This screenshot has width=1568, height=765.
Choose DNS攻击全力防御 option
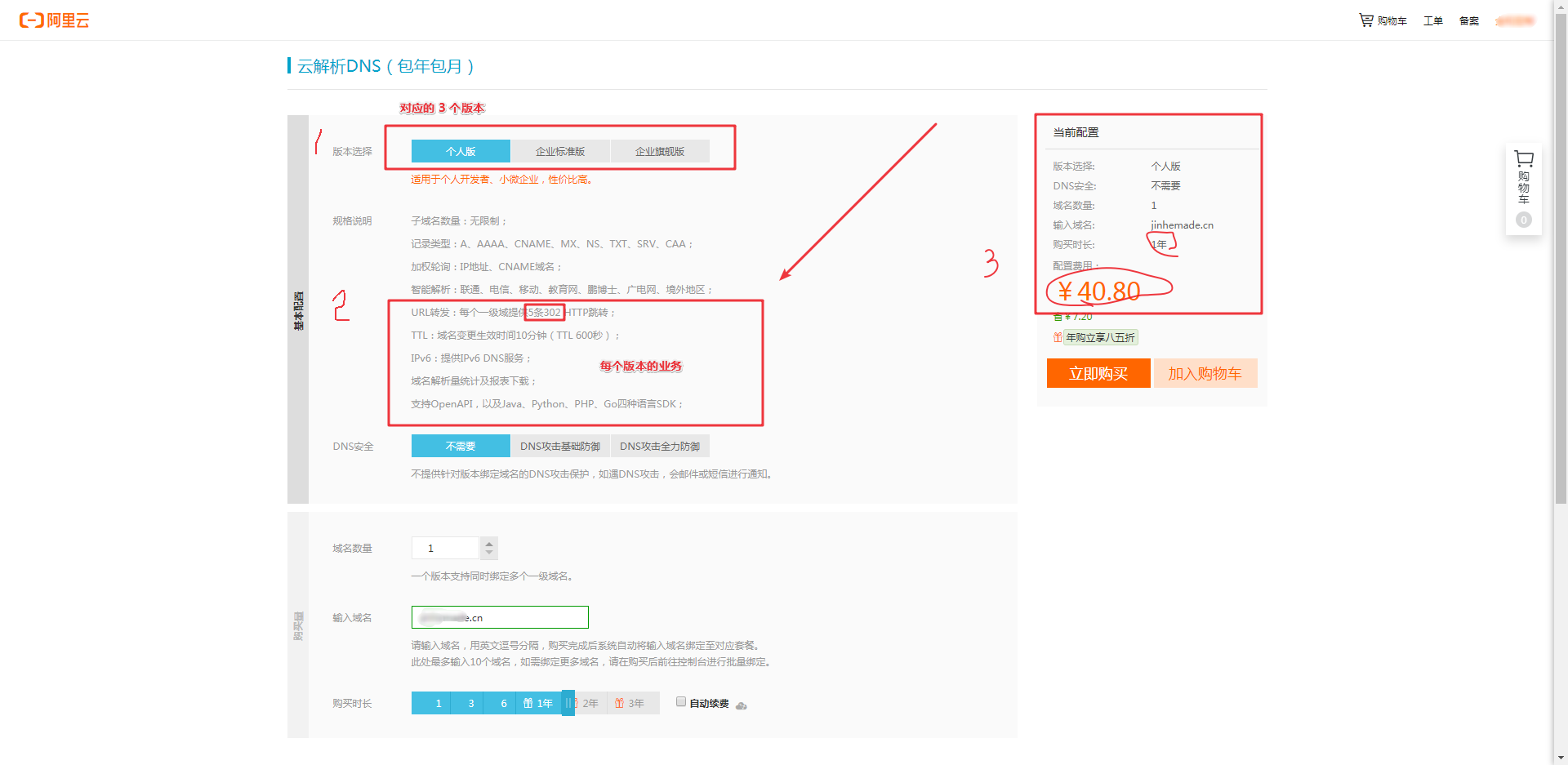pos(660,446)
